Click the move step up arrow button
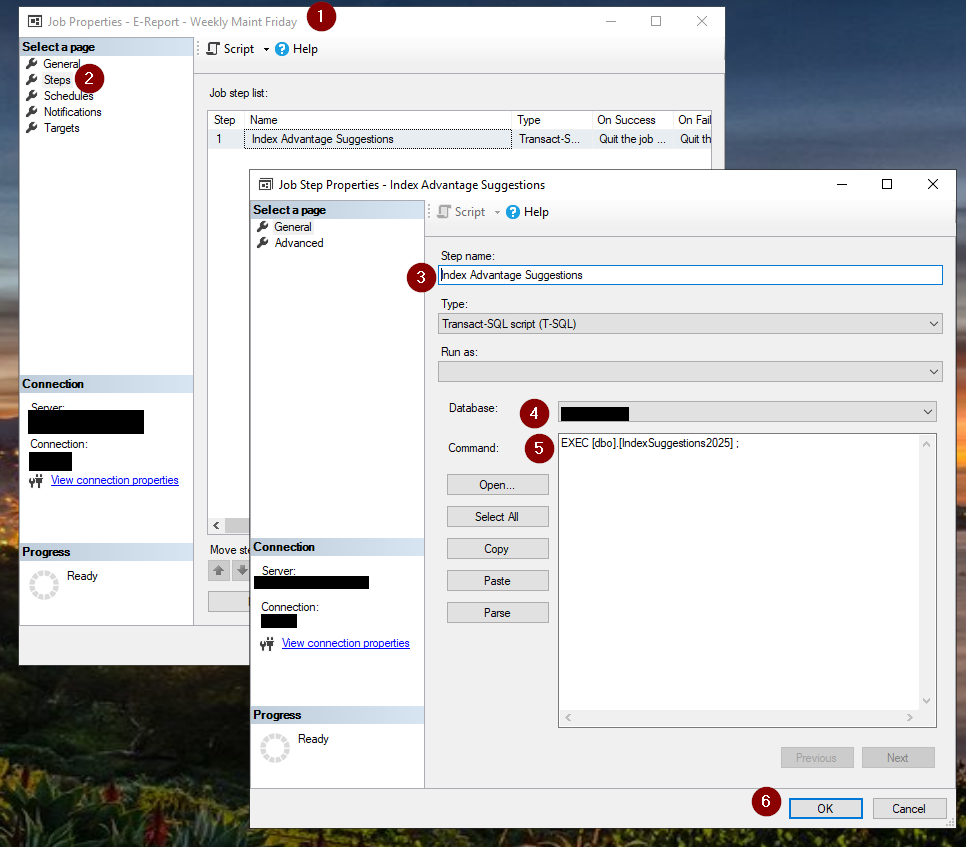The image size is (966, 847). click(x=219, y=571)
